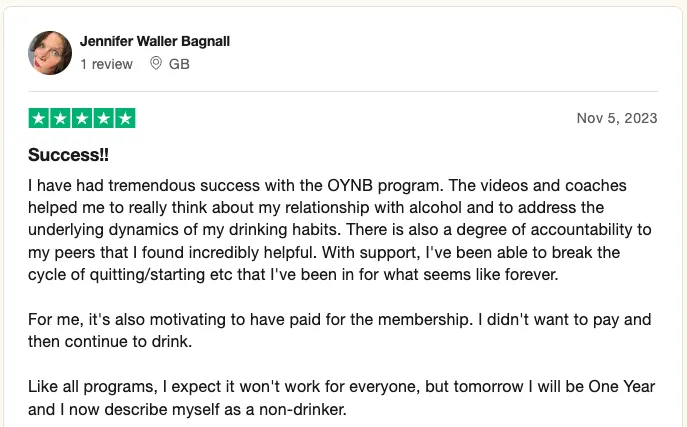Open the 'Success!!' review title
The width and height of the screenshot is (687, 427).
click(x=68, y=155)
